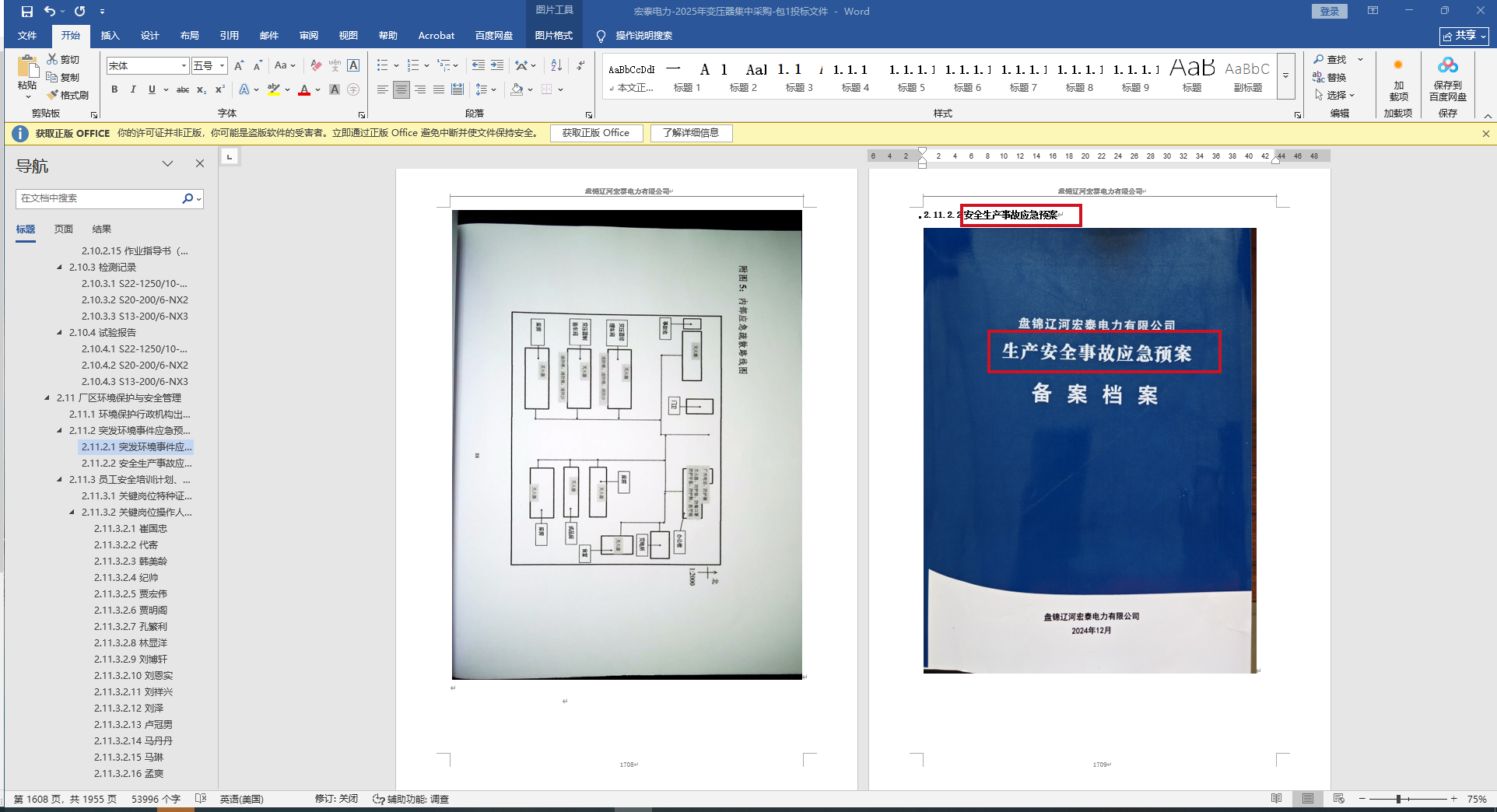Viewport: 1497px width, 812px height.
Task: Increase the font size
Action: 239,66
